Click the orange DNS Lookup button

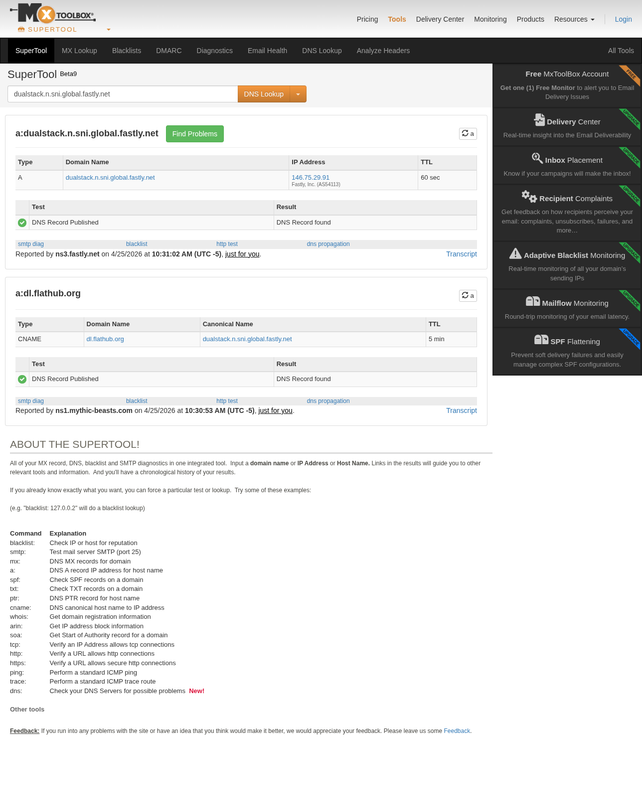[x=263, y=94]
